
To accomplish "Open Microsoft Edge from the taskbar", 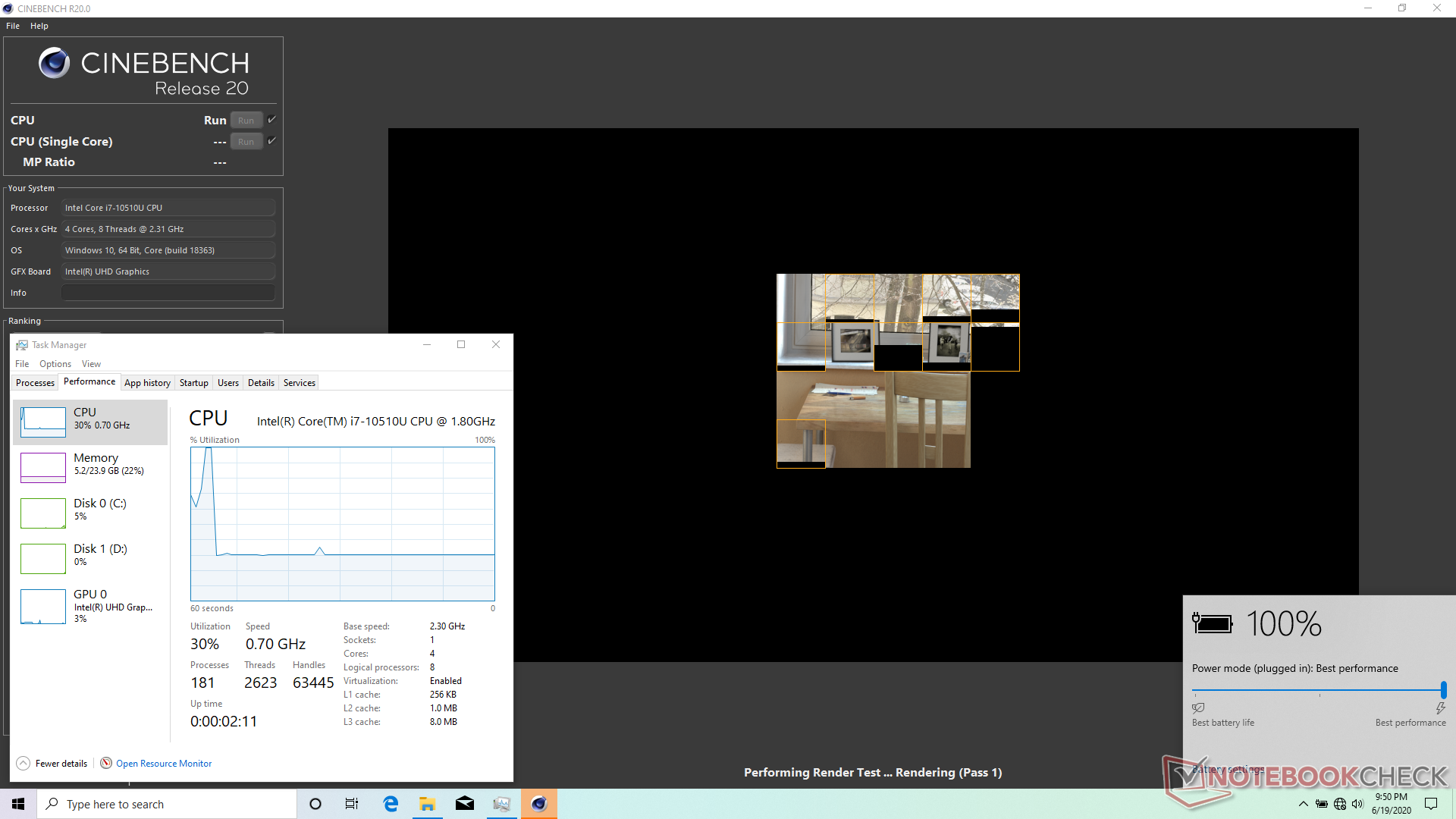I will click(391, 804).
